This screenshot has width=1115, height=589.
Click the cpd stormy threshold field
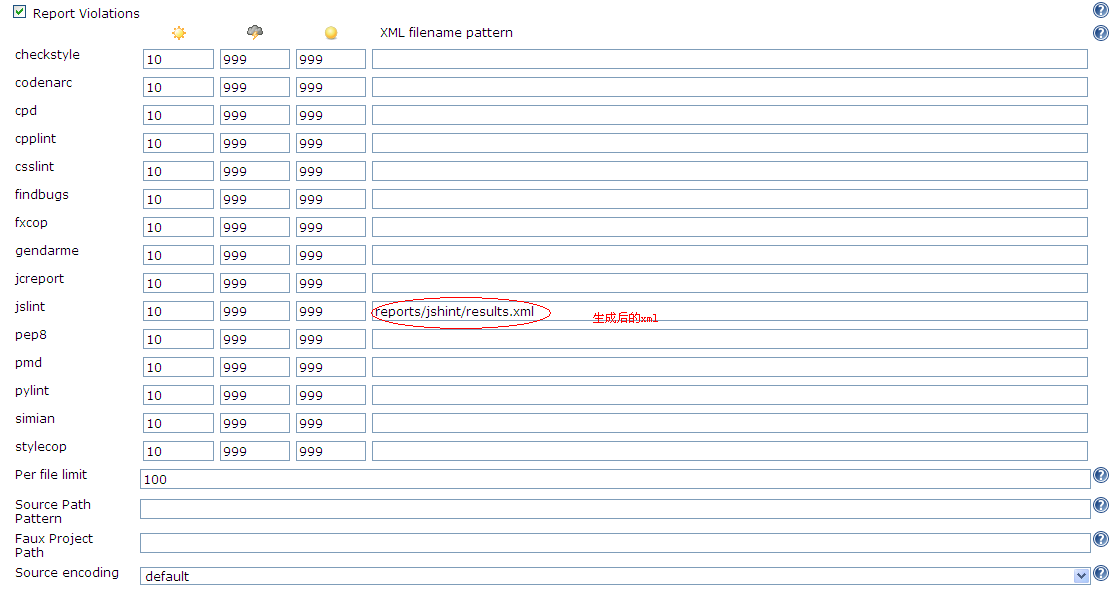(255, 115)
